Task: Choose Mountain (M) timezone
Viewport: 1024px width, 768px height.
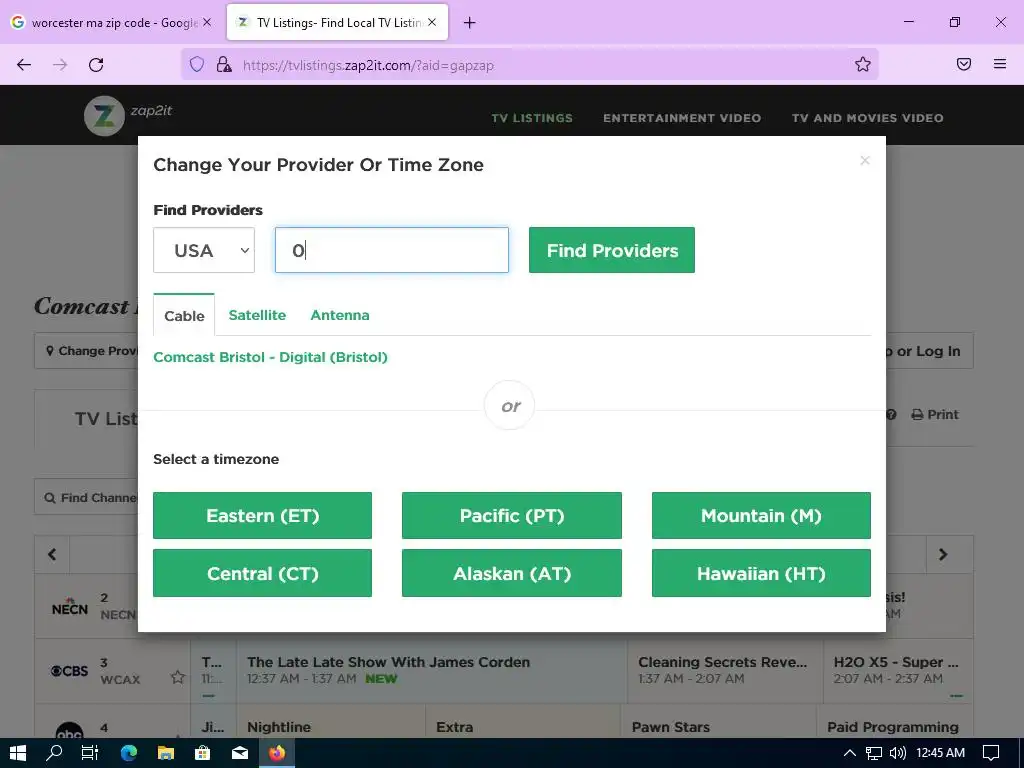Action: (761, 515)
